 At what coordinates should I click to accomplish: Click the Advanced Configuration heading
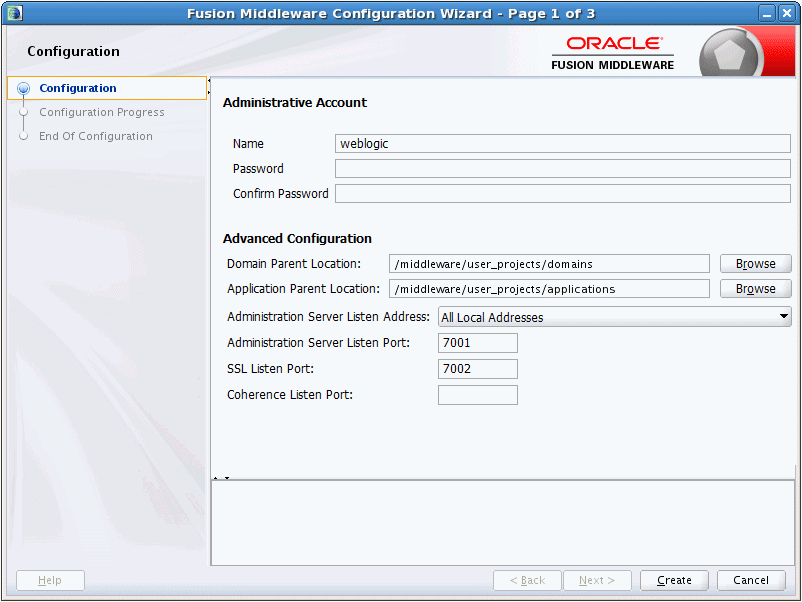pyautogui.click(x=297, y=239)
